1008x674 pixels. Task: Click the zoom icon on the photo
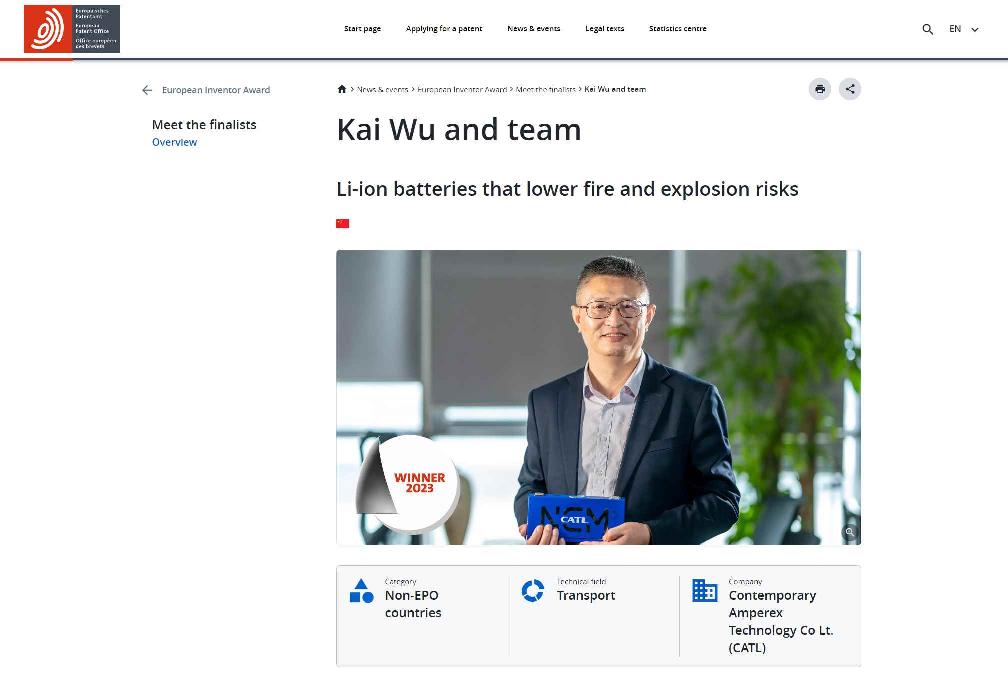[849, 532]
